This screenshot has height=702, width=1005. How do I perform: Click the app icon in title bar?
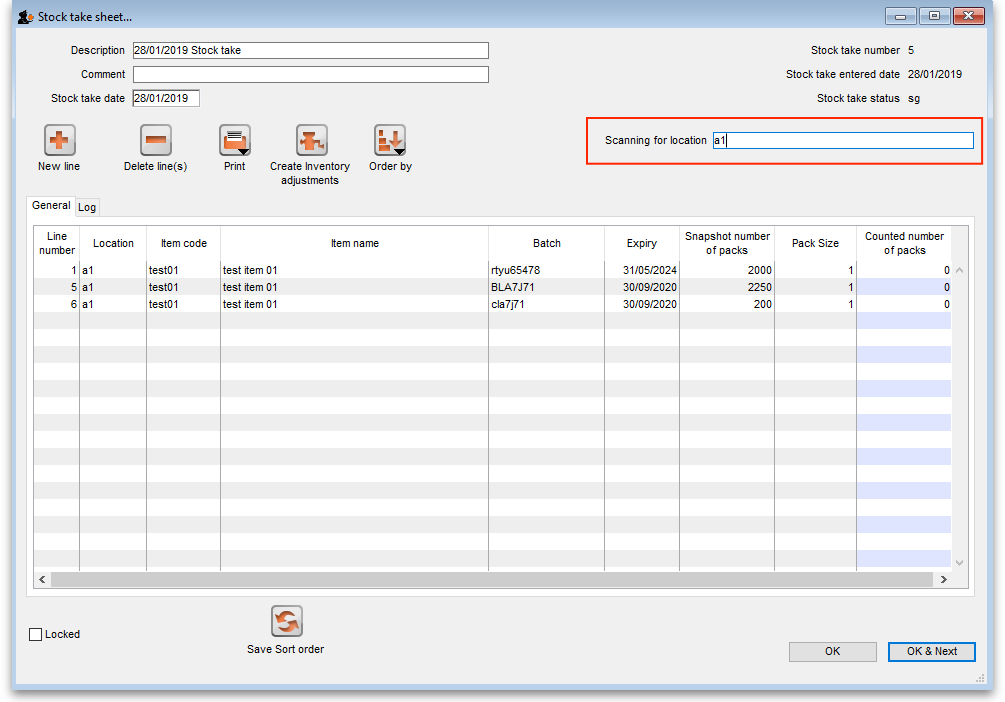click(x=26, y=17)
